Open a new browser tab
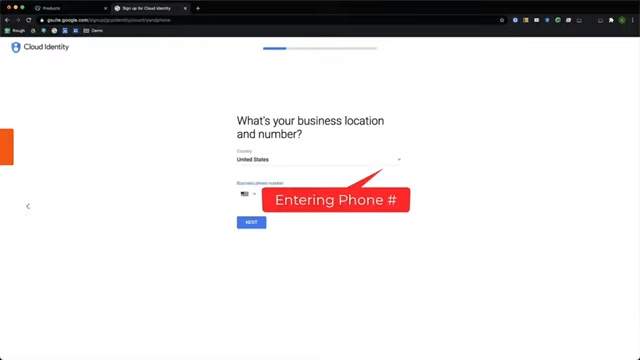This screenshot has height=360, width=640. [198, 8]
